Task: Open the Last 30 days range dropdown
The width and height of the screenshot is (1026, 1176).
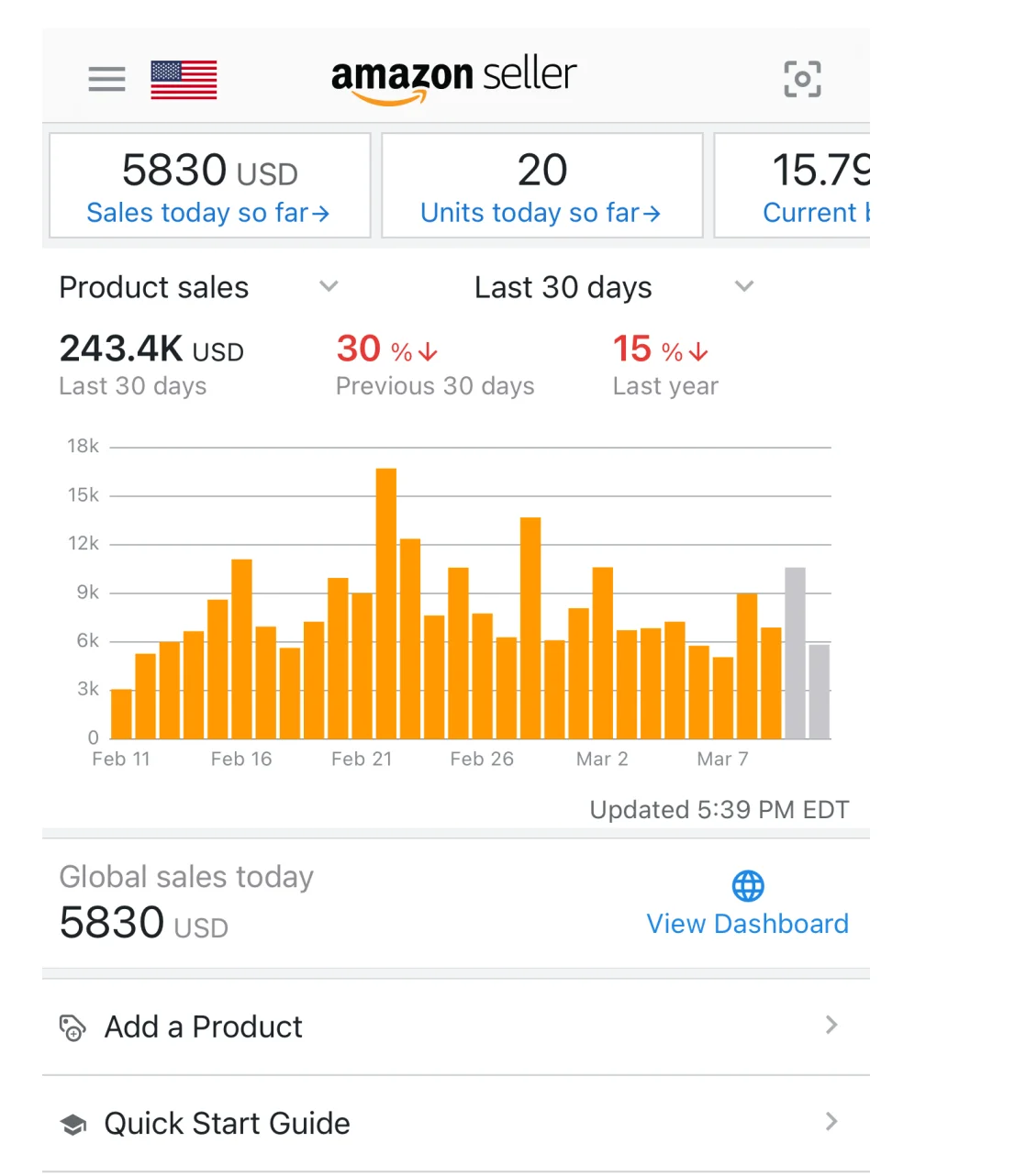Action: (x=744, y=286)
